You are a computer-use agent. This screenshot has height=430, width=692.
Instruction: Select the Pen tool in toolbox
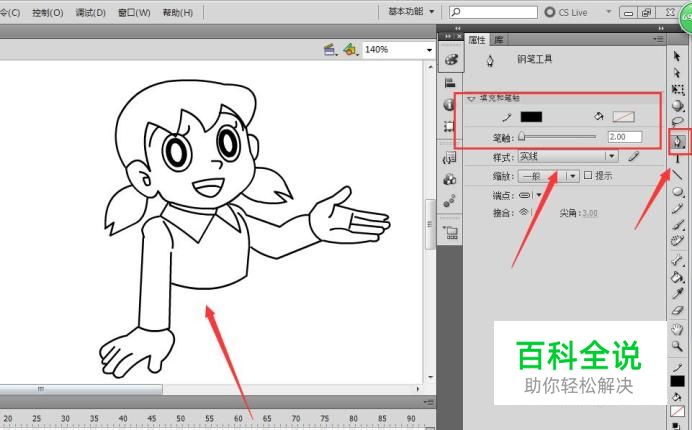(677, 142)
